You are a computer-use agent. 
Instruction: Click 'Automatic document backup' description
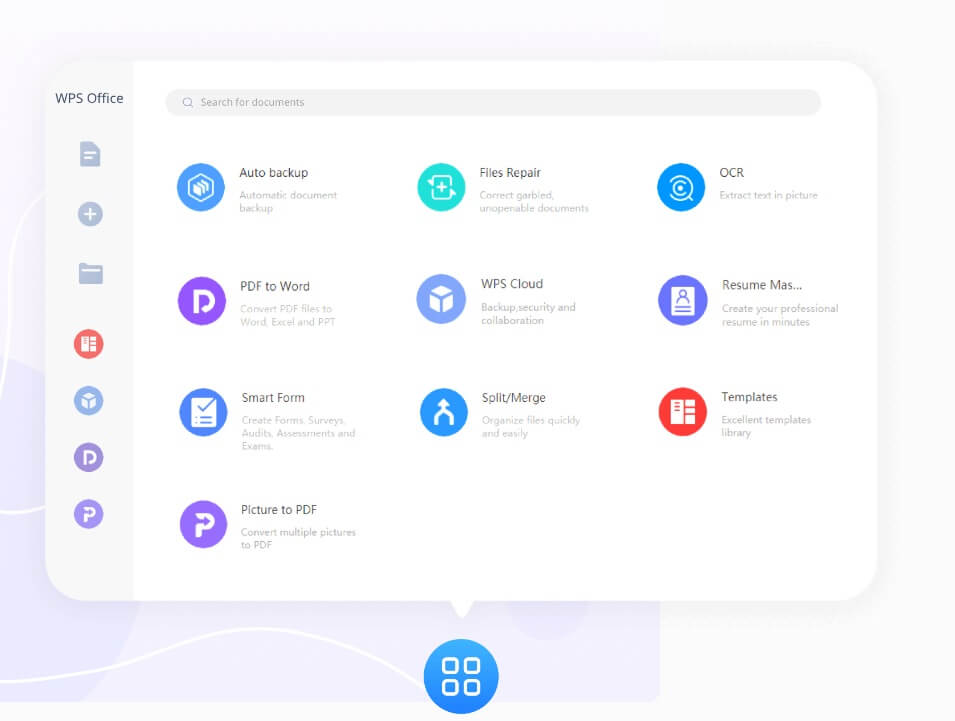287,202
